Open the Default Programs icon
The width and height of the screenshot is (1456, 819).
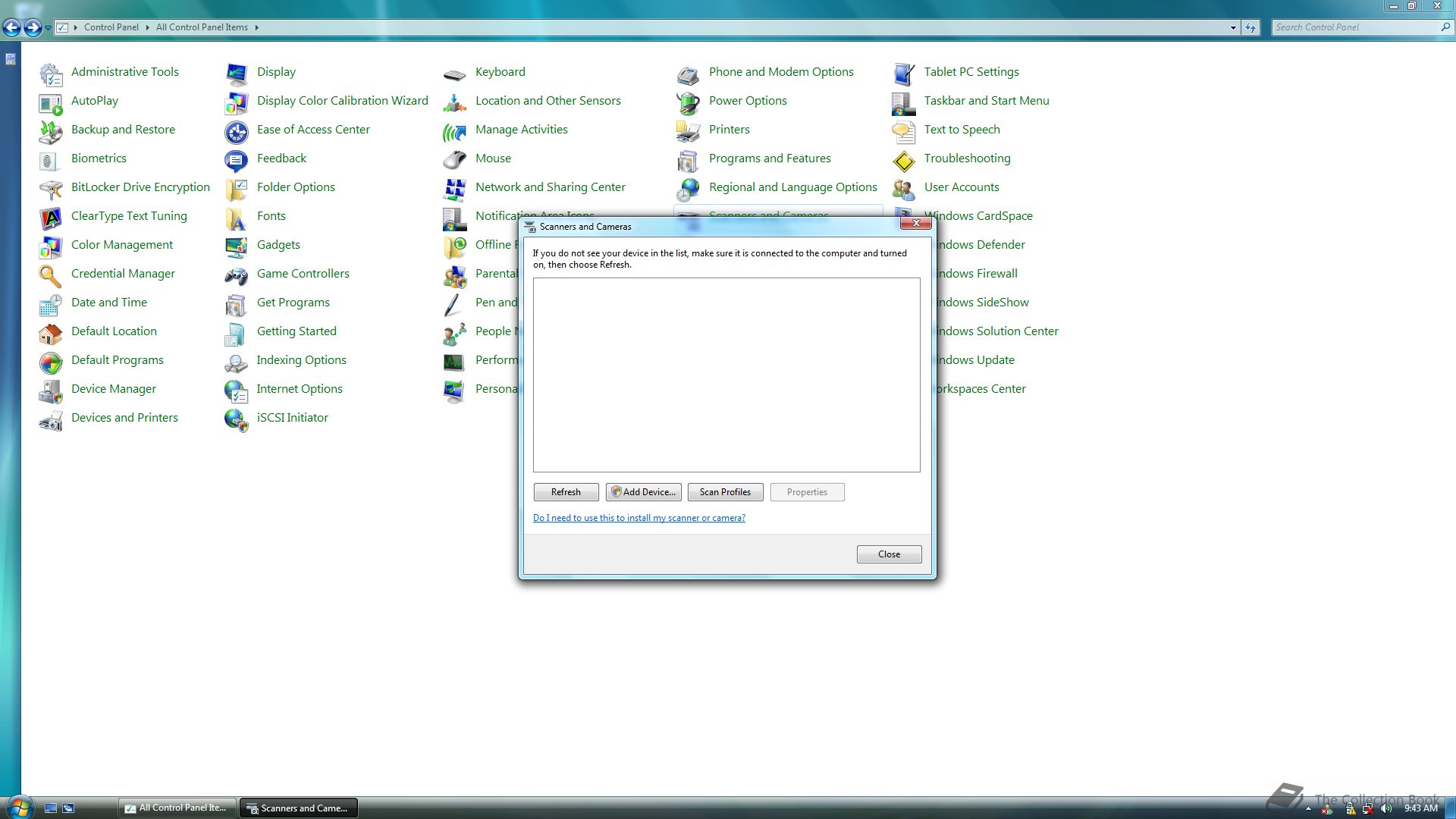click(51, 362)
